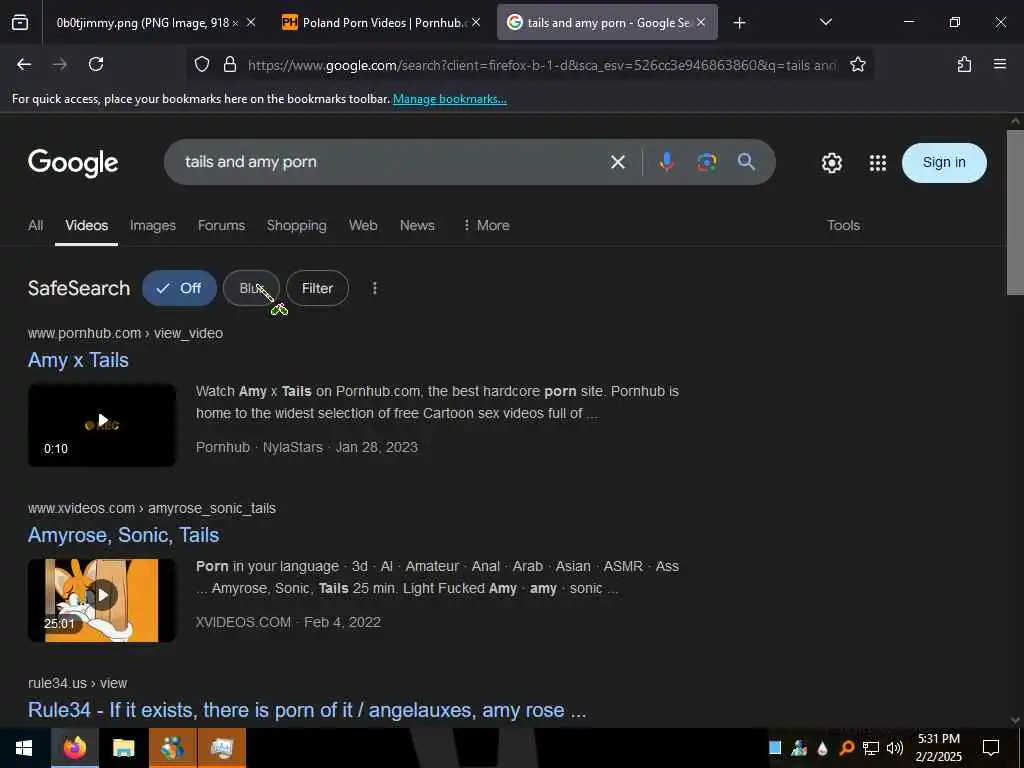Image resolution: width=1024 pixels, height=768 pixels.
Task: Open the Firefox extensions panel
Action: 964,64
